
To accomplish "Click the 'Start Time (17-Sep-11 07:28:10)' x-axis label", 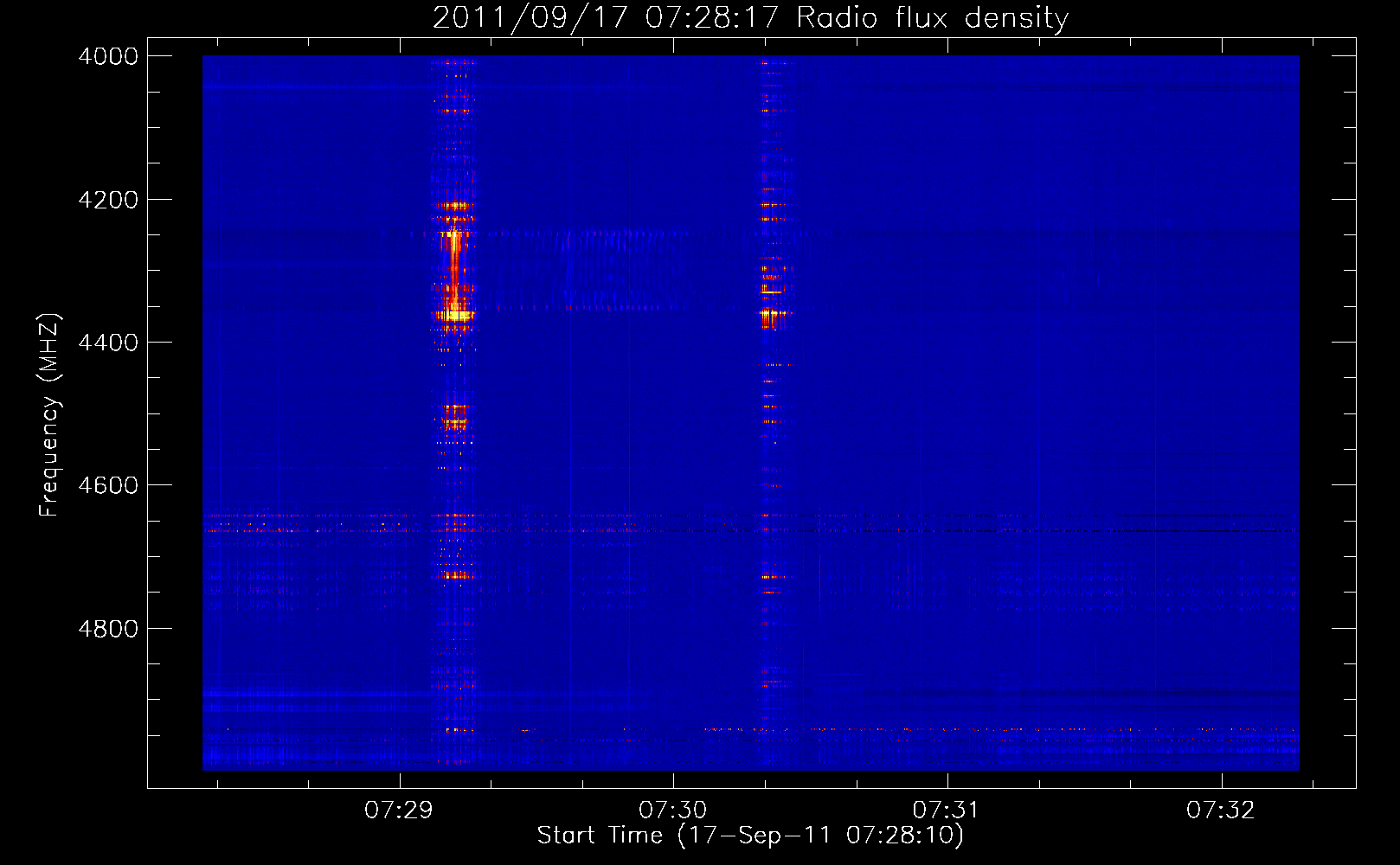I will [x=750, y=836].
